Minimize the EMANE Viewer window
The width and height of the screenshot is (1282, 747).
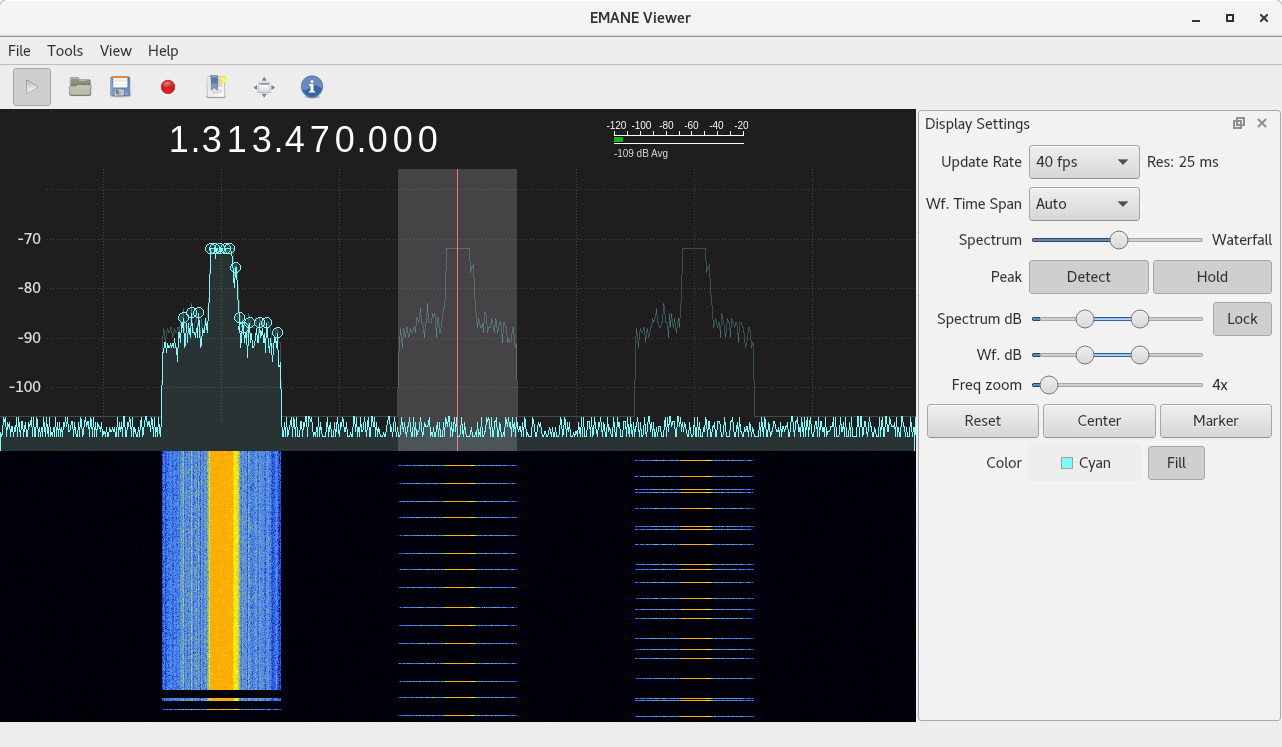tap(1197, 18)
